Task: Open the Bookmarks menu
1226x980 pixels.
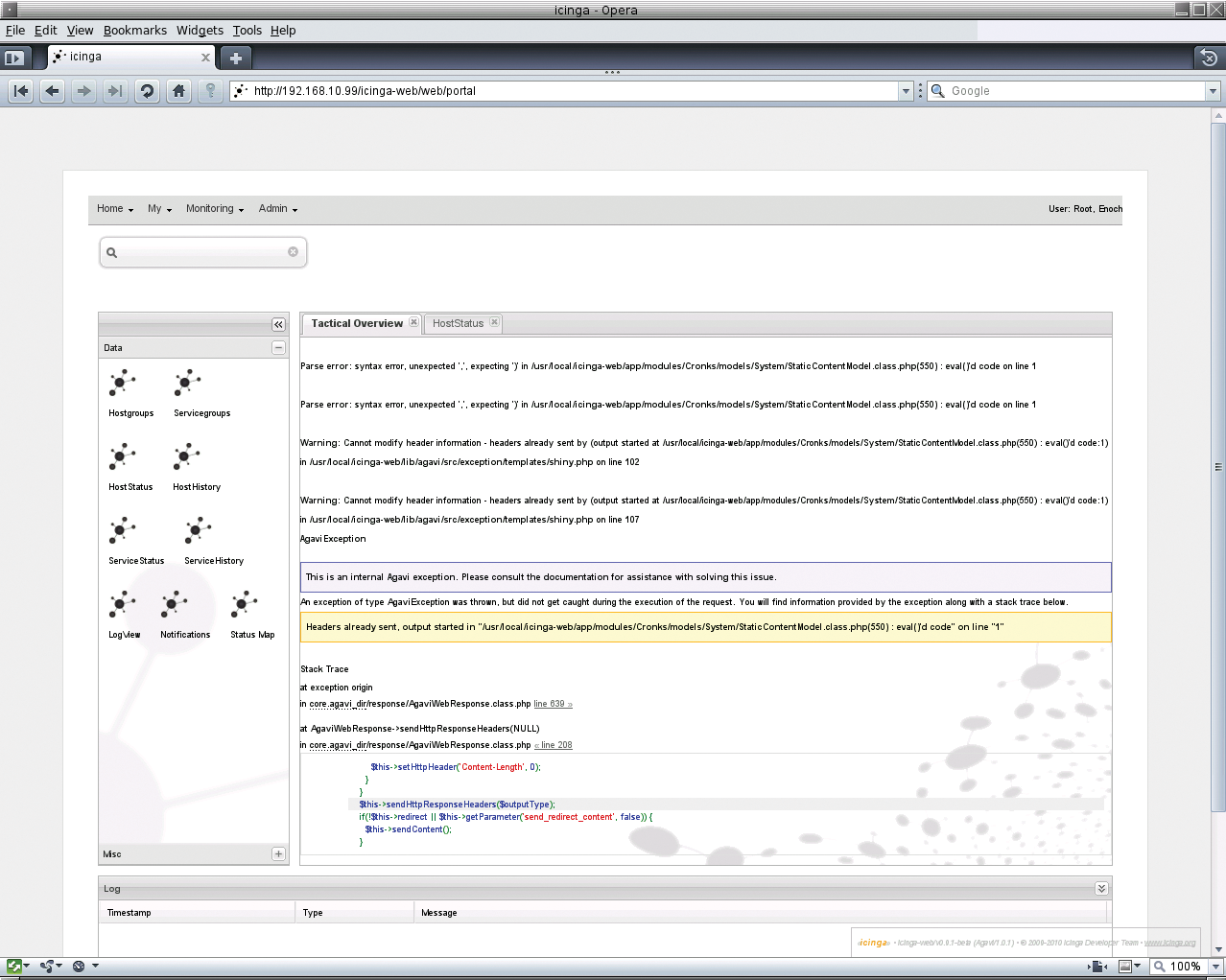Action: pyautogui.click(x=135, y=31)
